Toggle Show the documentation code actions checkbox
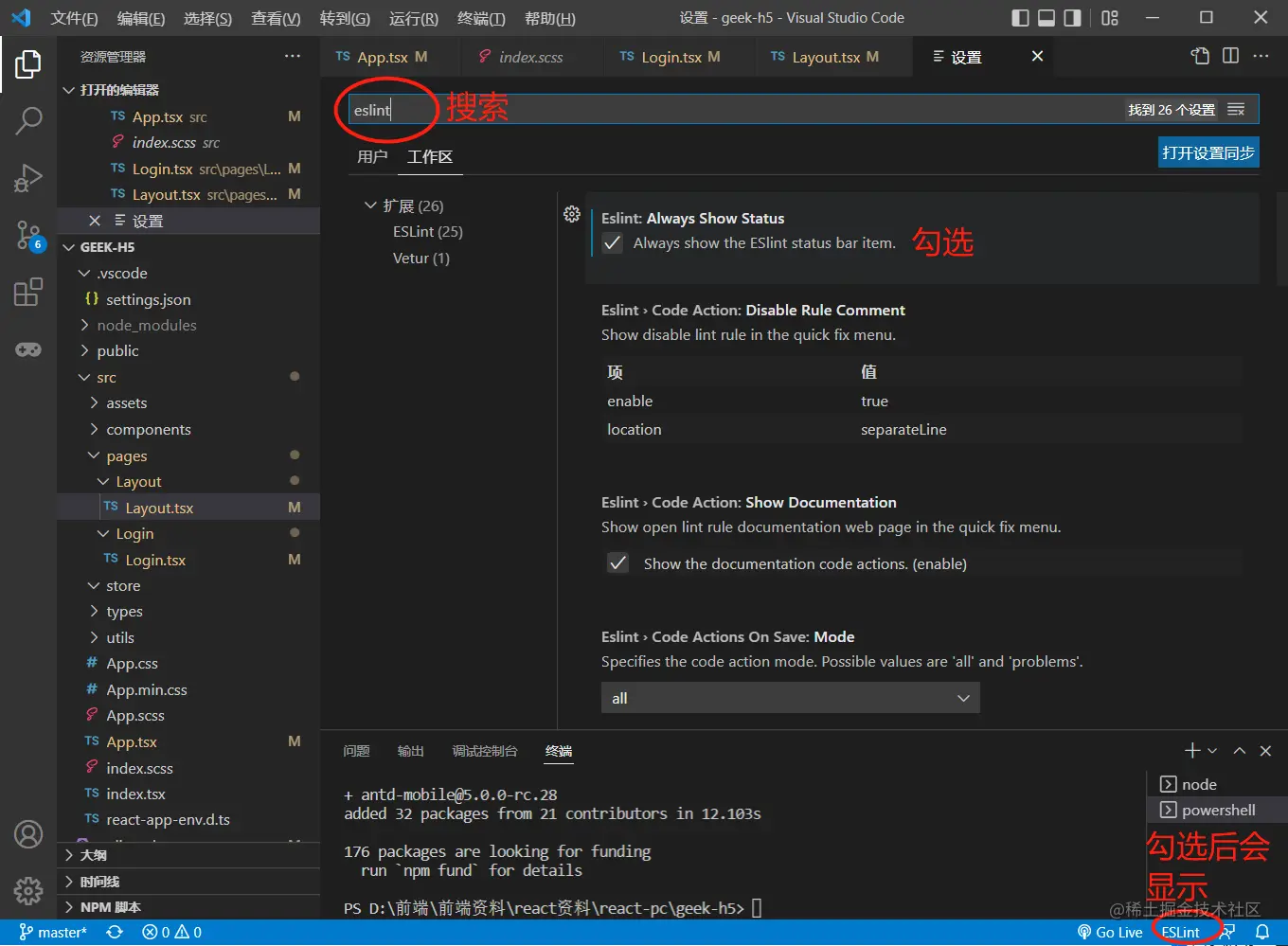1288x946 pixels. 618,563
